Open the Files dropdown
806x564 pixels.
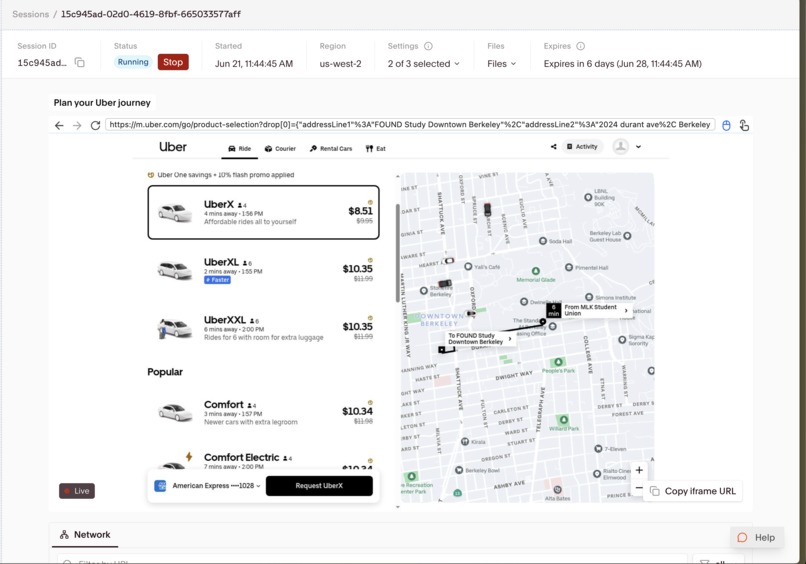tap(501, 64)
